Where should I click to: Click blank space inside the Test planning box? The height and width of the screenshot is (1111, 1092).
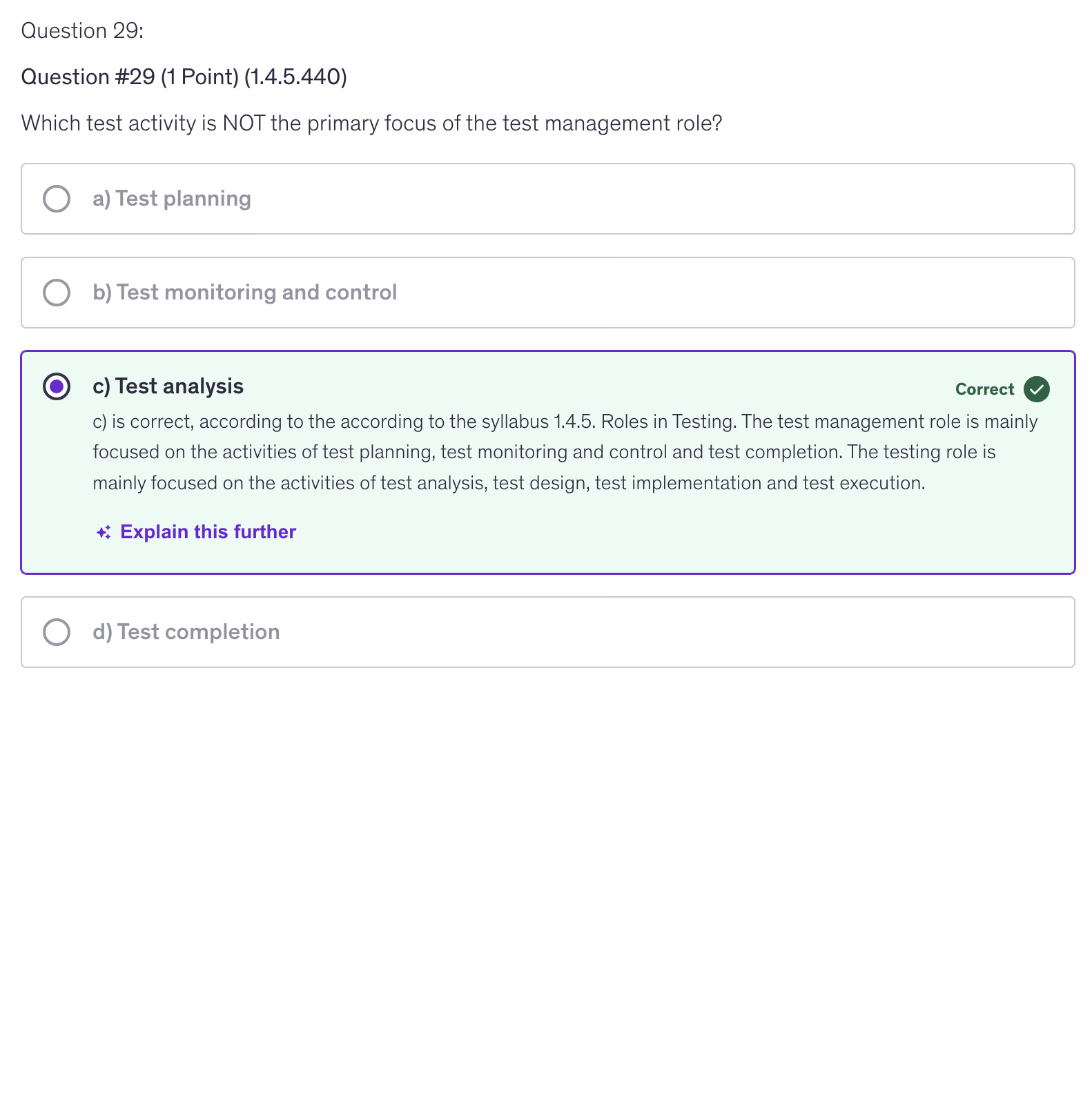[656, 199]
